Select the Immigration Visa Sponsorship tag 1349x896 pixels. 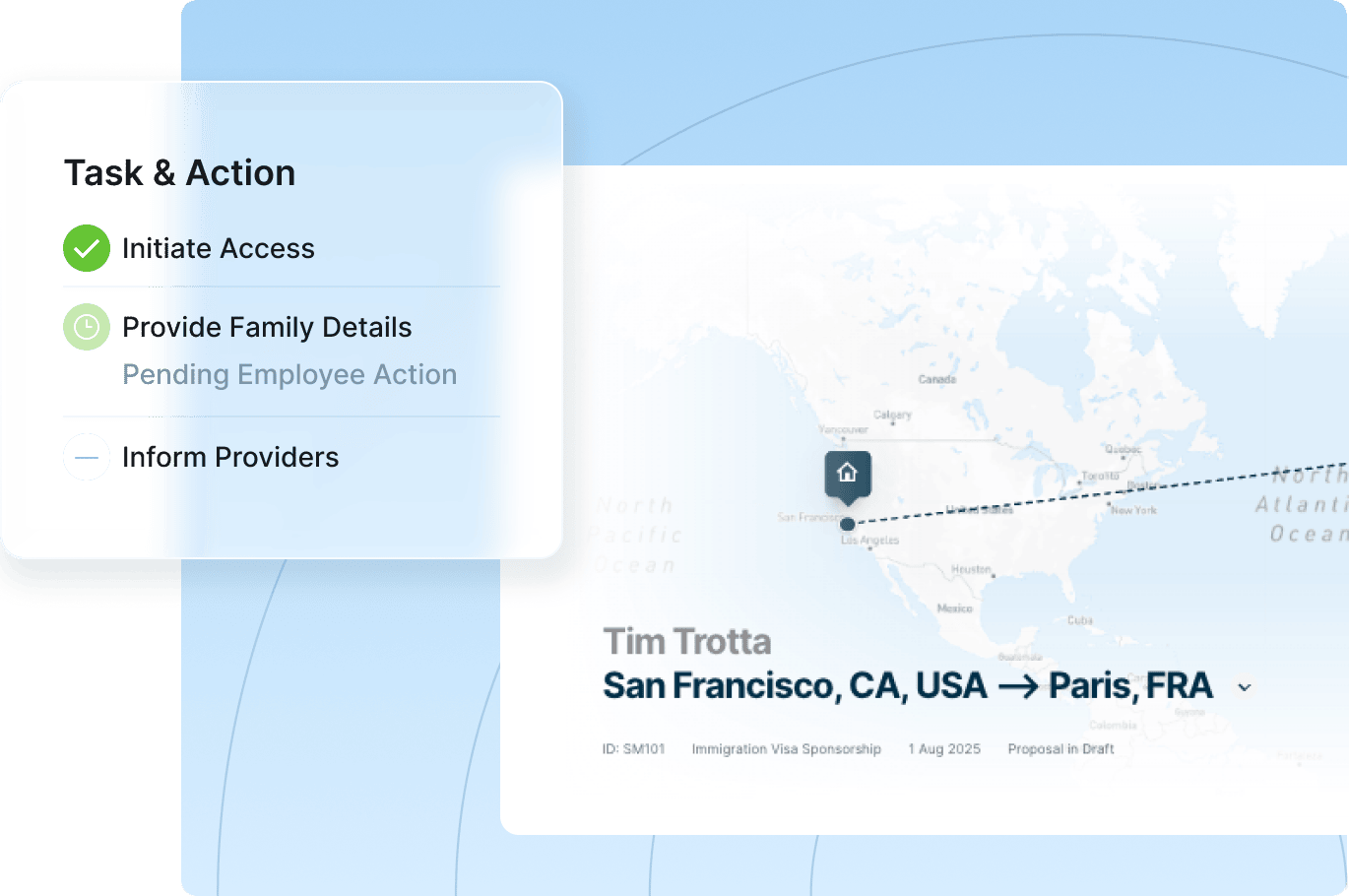click(x=786, y=749)
